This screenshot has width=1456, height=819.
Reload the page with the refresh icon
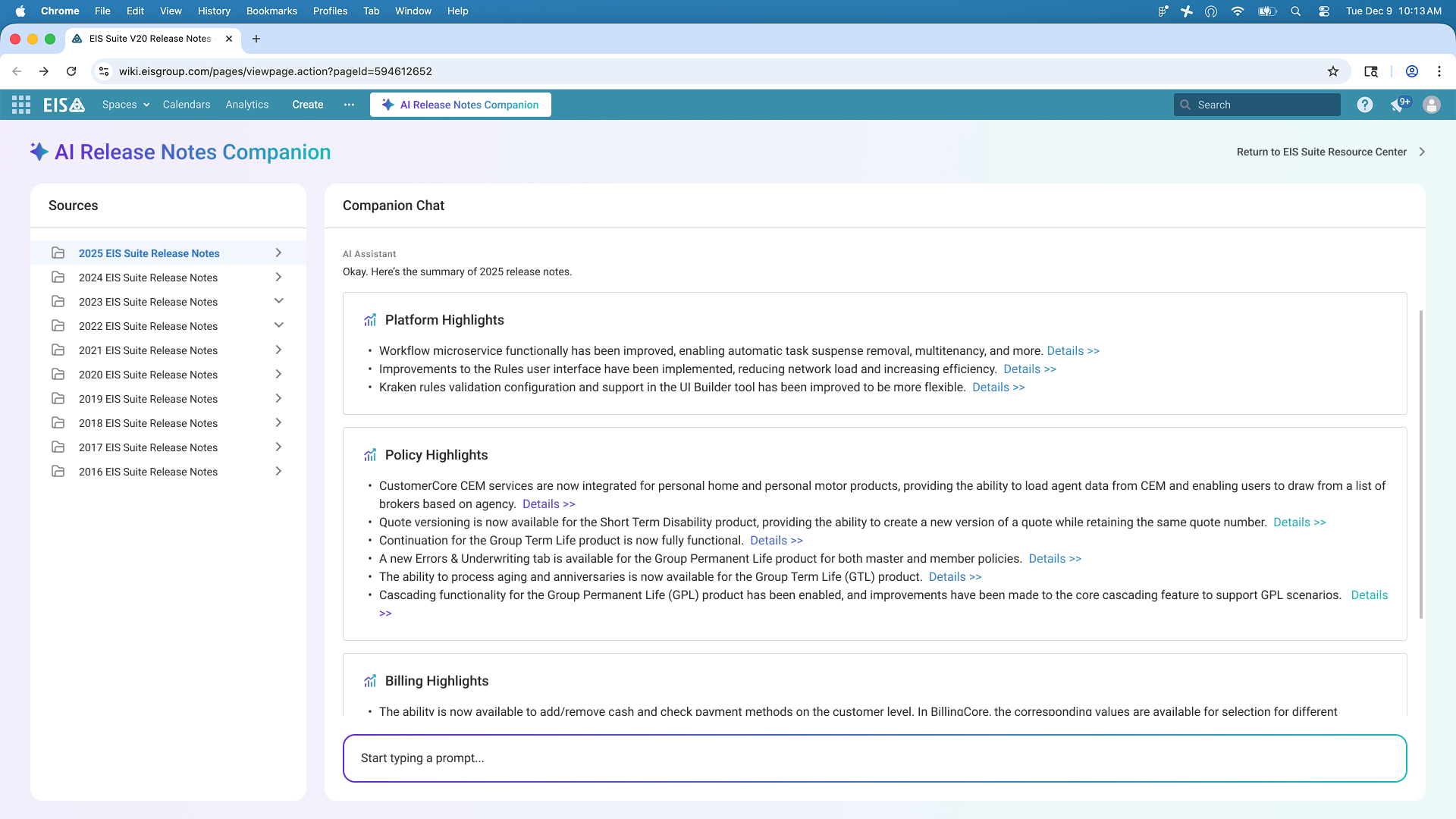(71, 71)
